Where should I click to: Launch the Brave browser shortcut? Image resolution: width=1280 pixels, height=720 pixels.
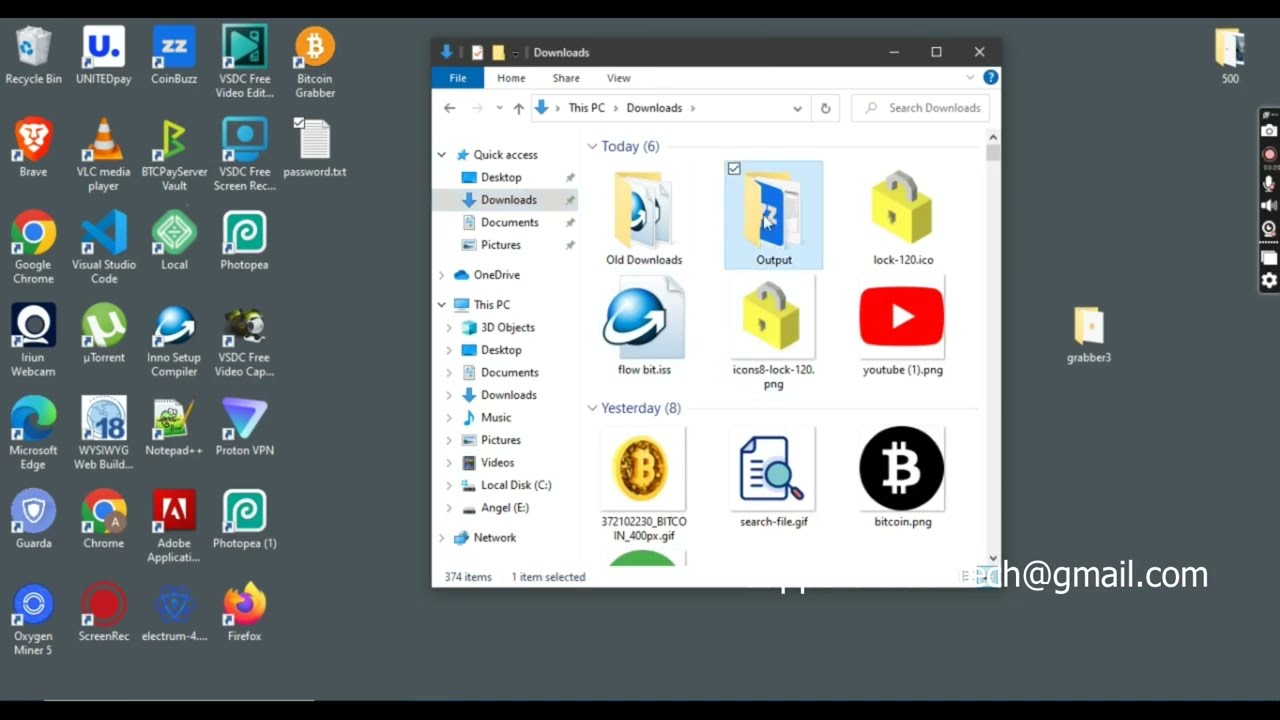click(33, 148)
